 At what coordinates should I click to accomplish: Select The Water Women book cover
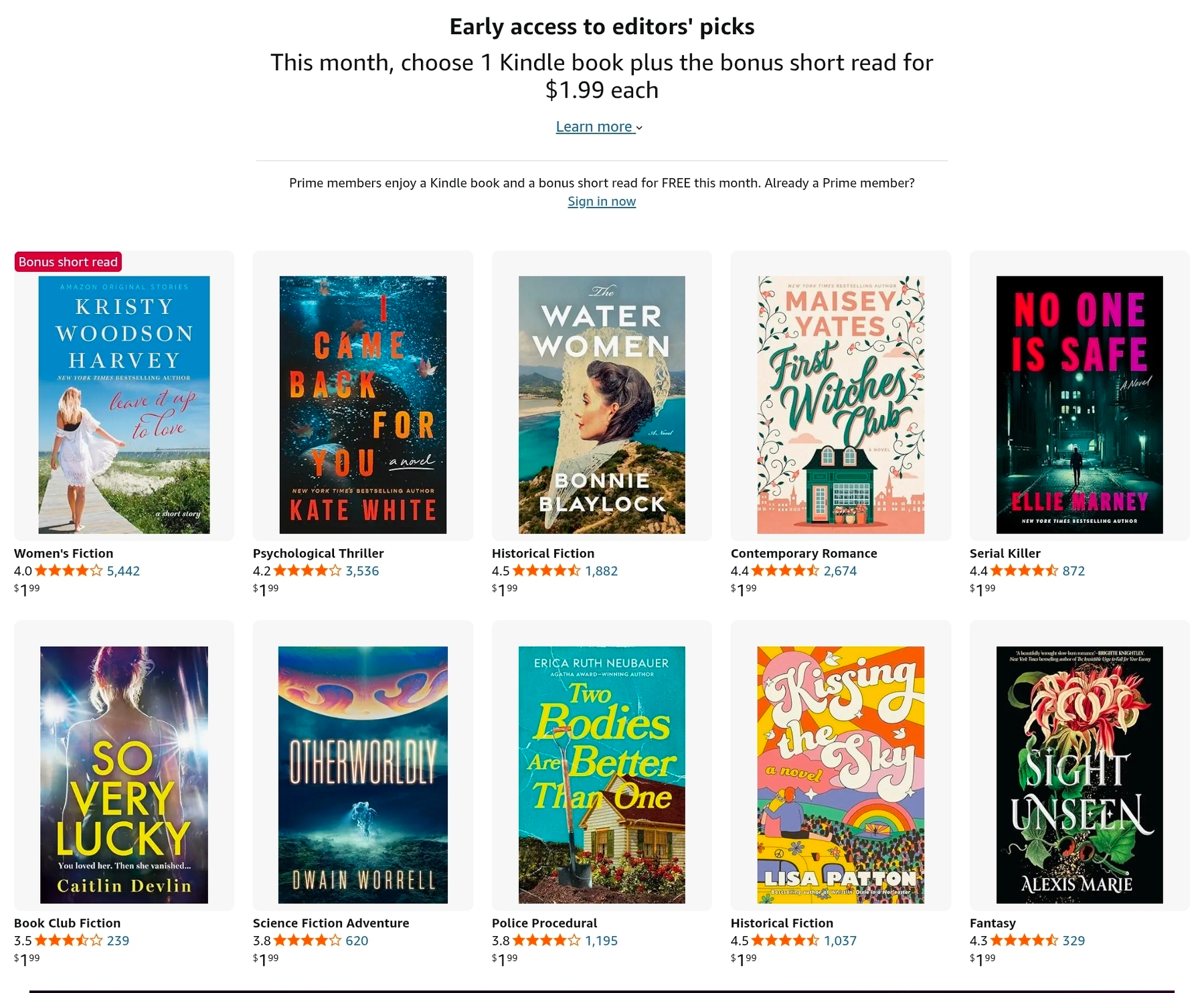[601, 404]
